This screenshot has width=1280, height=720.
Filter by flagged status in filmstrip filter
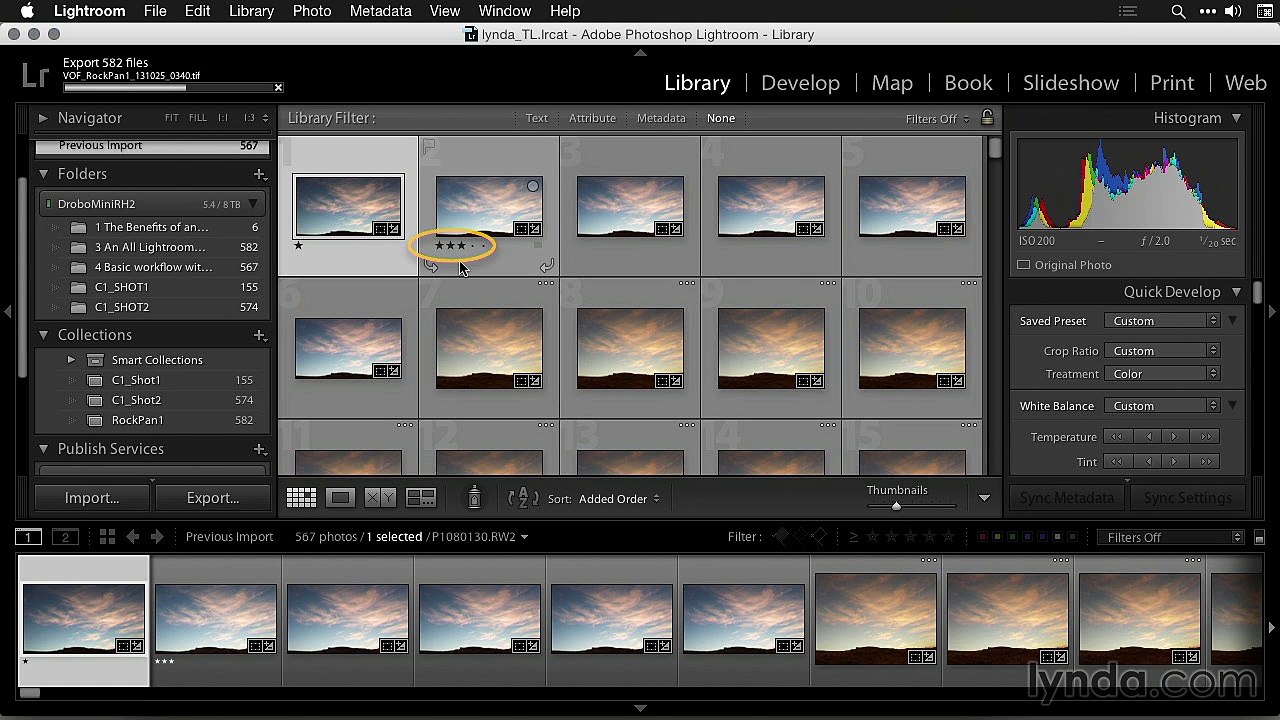pos(781,537)
